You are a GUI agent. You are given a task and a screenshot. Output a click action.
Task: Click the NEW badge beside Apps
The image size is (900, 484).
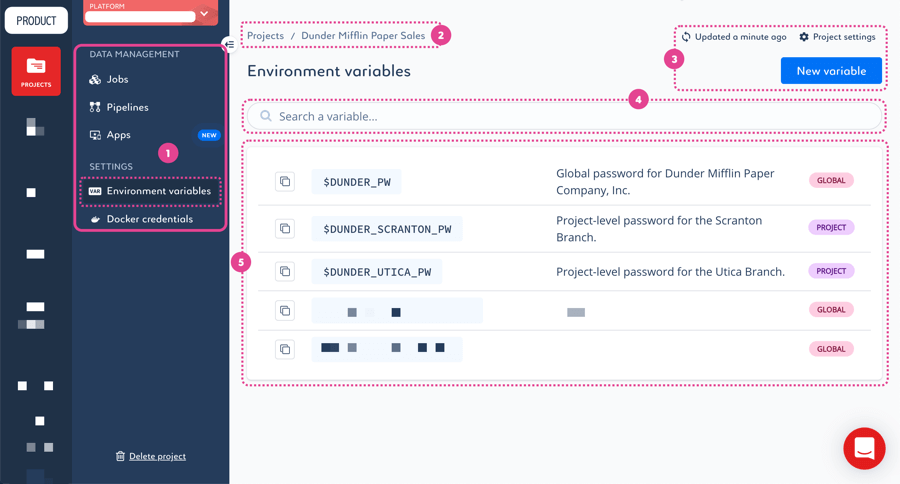209,135
